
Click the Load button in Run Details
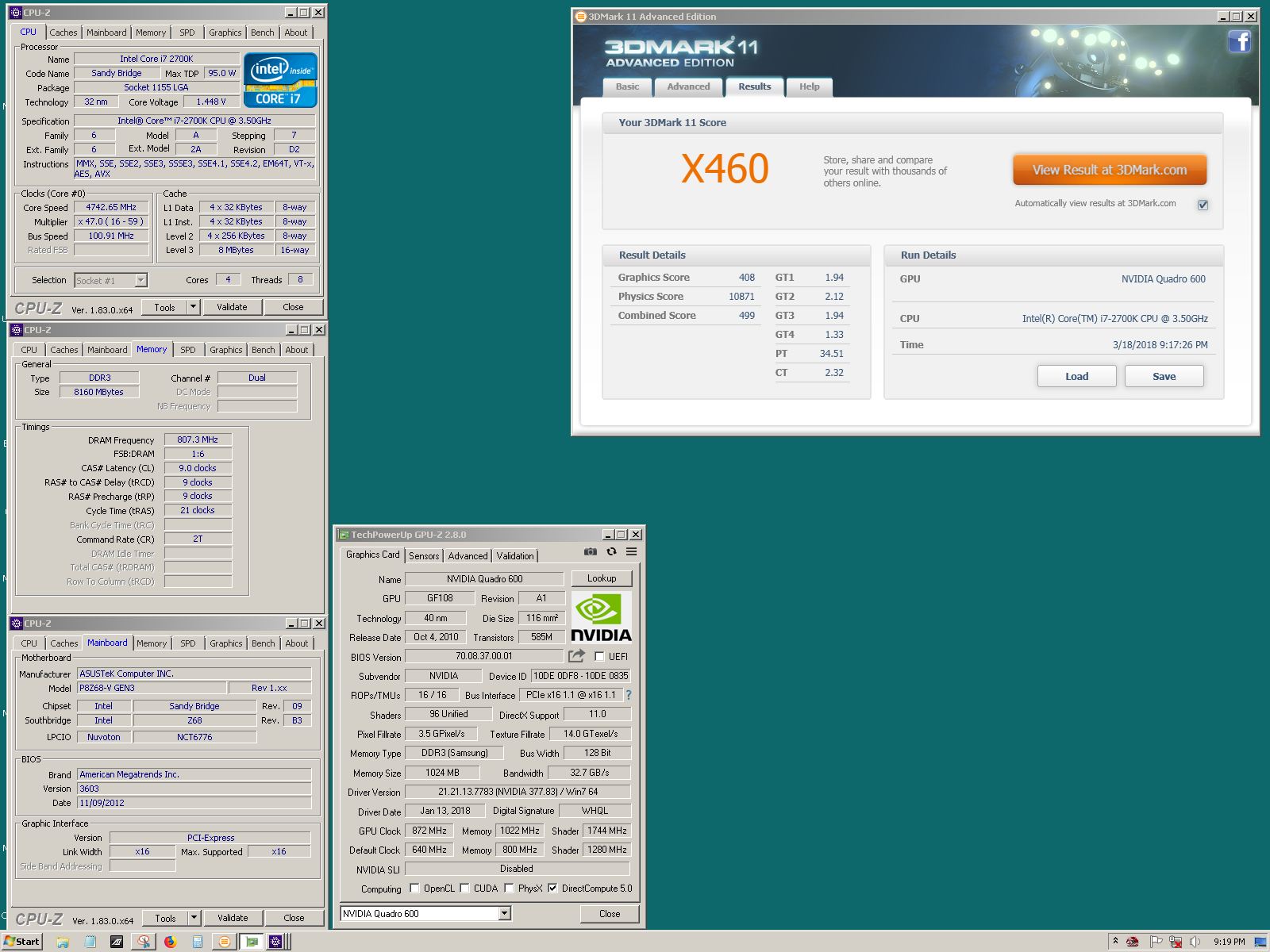(1076, 376)
